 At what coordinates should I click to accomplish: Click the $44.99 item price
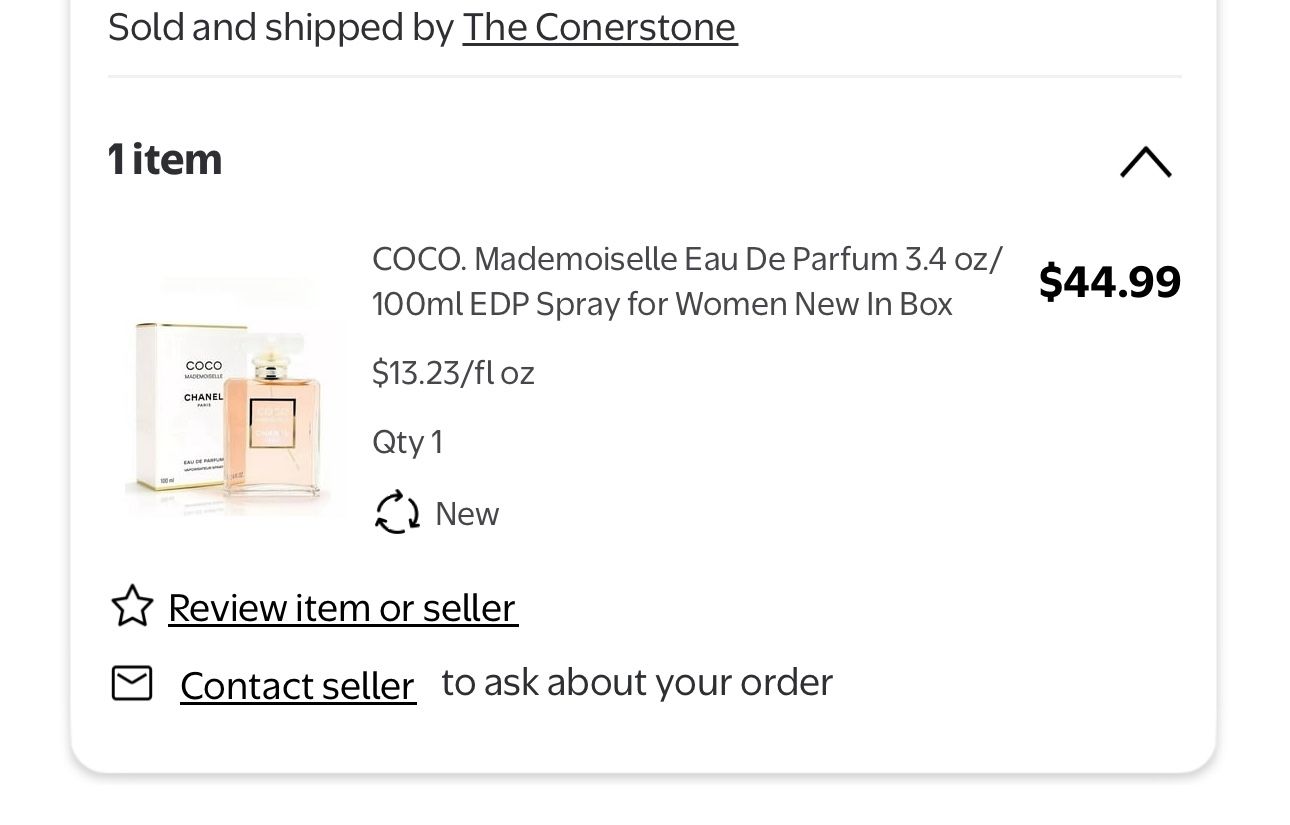click(x=1109, y=281)
